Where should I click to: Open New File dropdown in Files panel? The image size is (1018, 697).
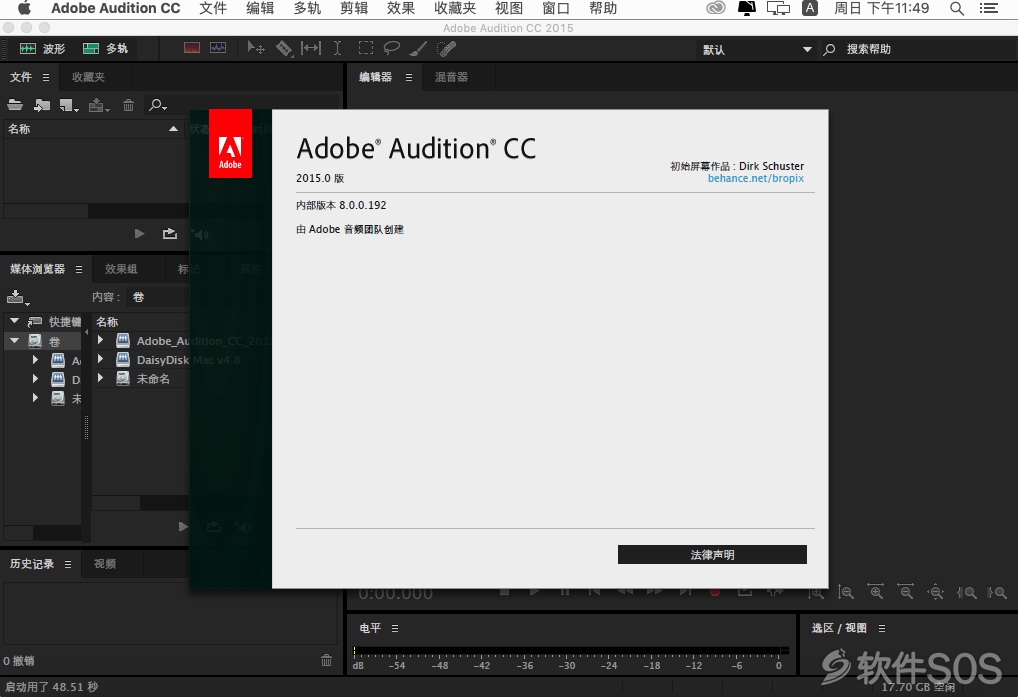69,104
